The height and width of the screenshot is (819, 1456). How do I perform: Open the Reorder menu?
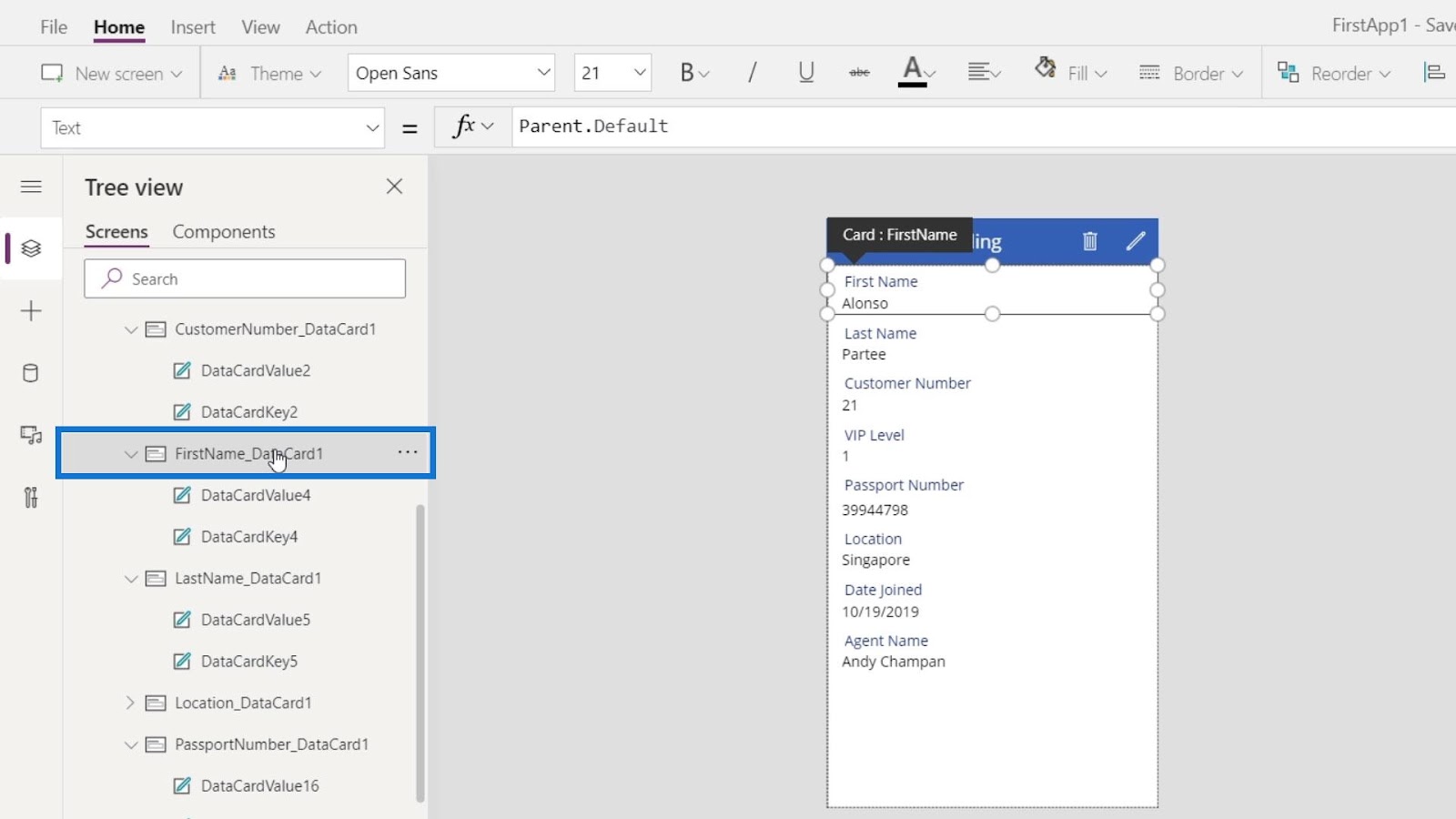click(1334, 74)
